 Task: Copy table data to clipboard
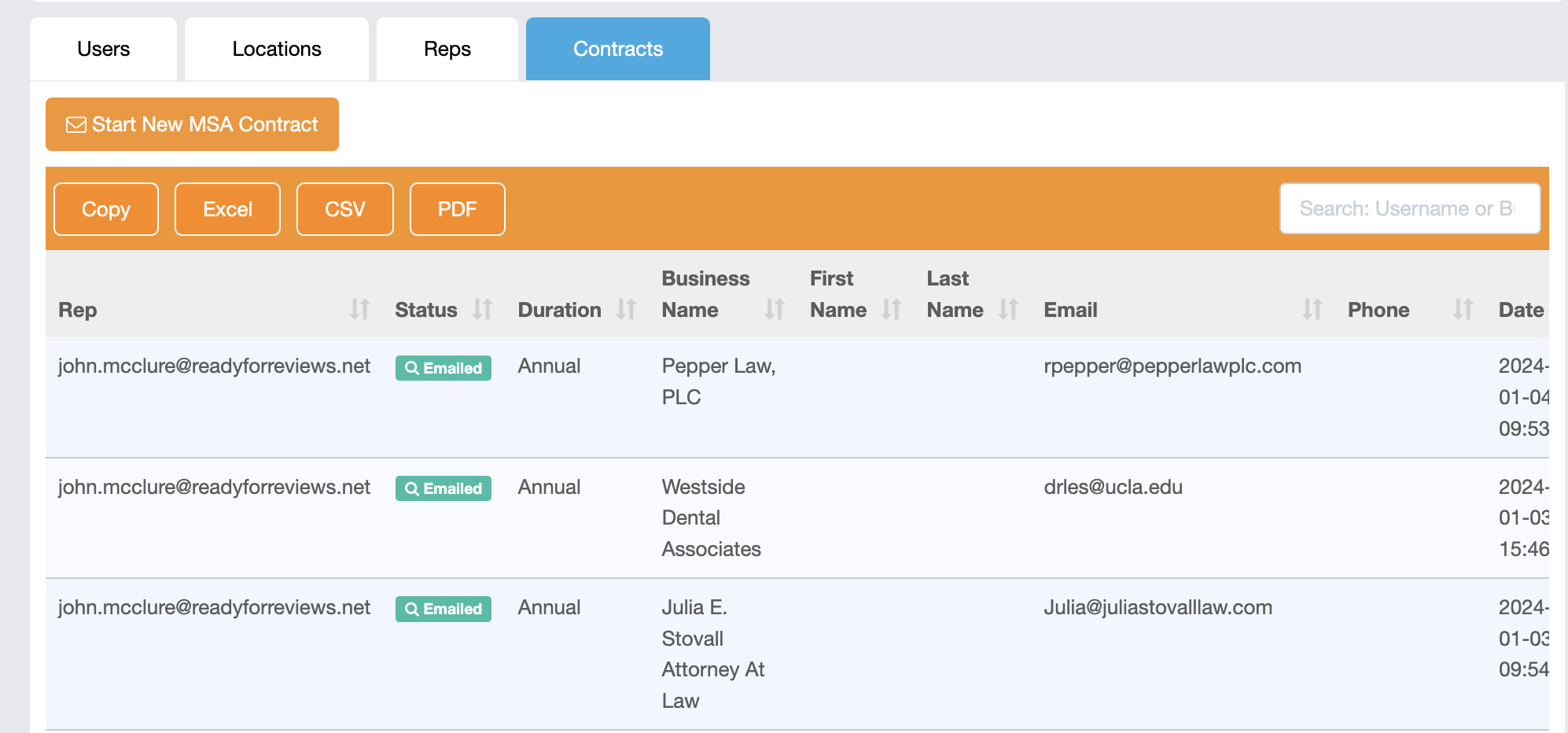tap(106, 209)
